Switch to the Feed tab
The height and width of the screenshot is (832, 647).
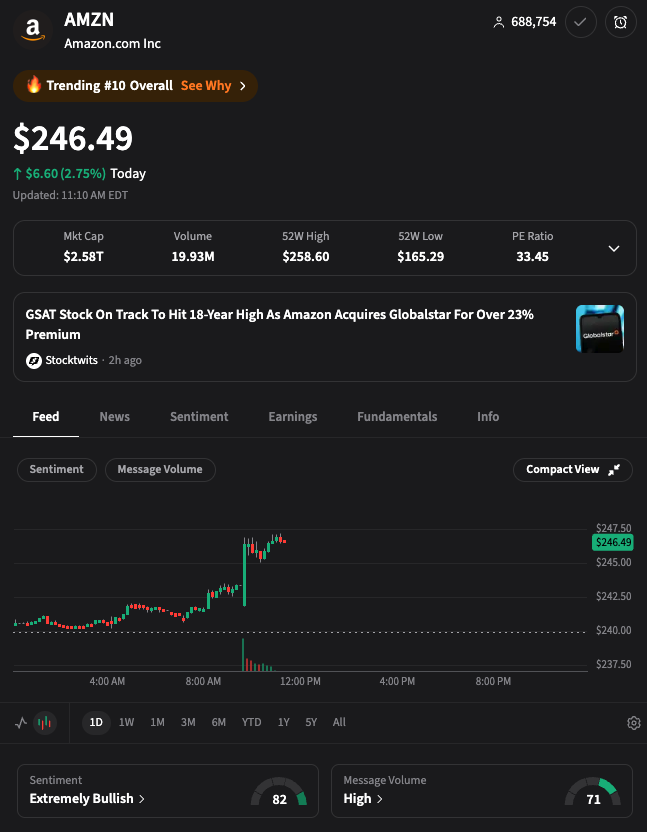click(x=46, y=417)
